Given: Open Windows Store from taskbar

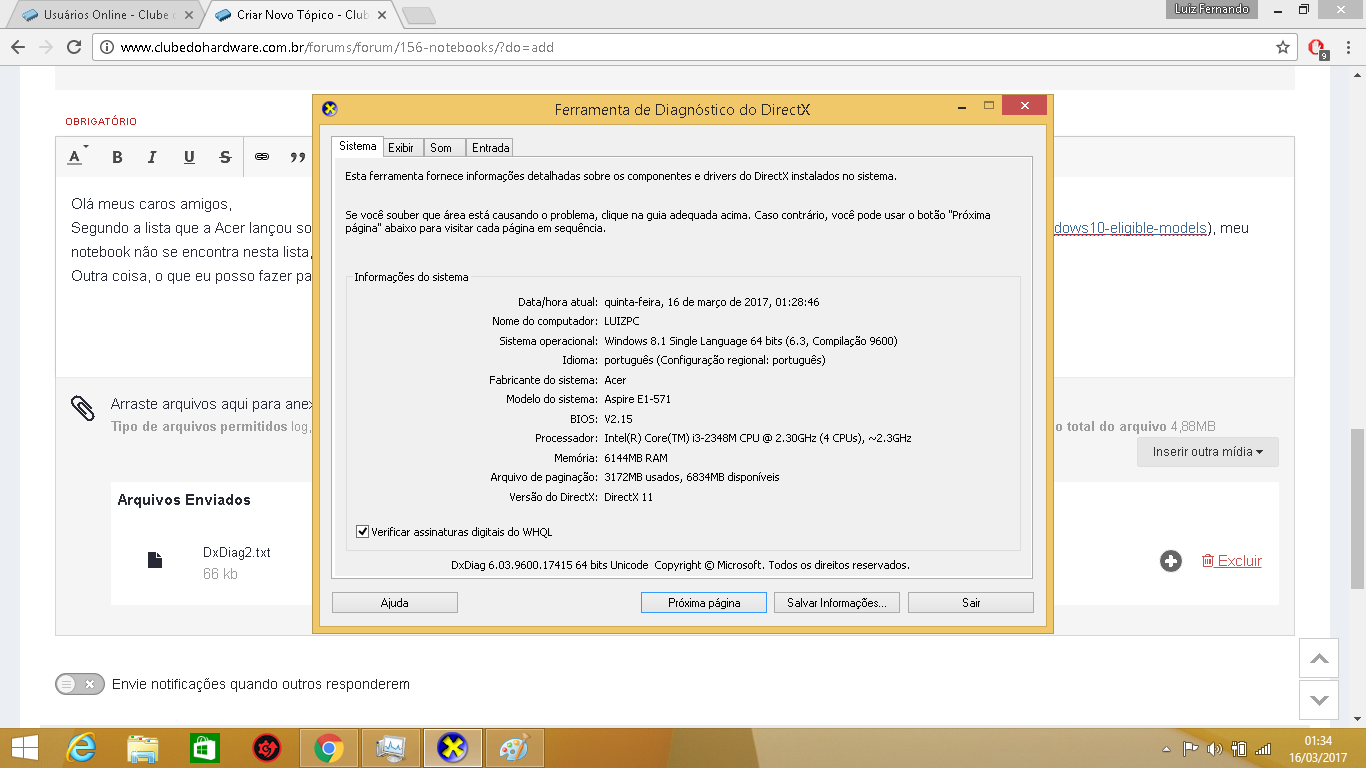Looking at the screenshot, I should (204, 748).
